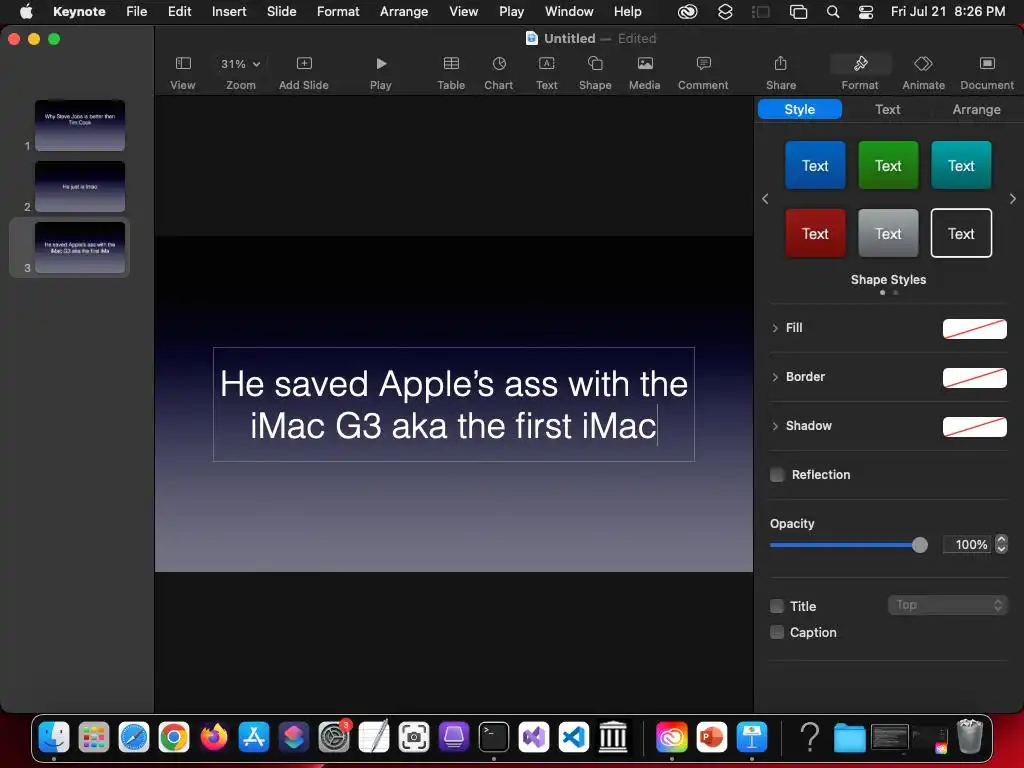Enable the Caption checkbox
Image resolution: width=1024 pixels, height=768 pixels.
(777, 632)
